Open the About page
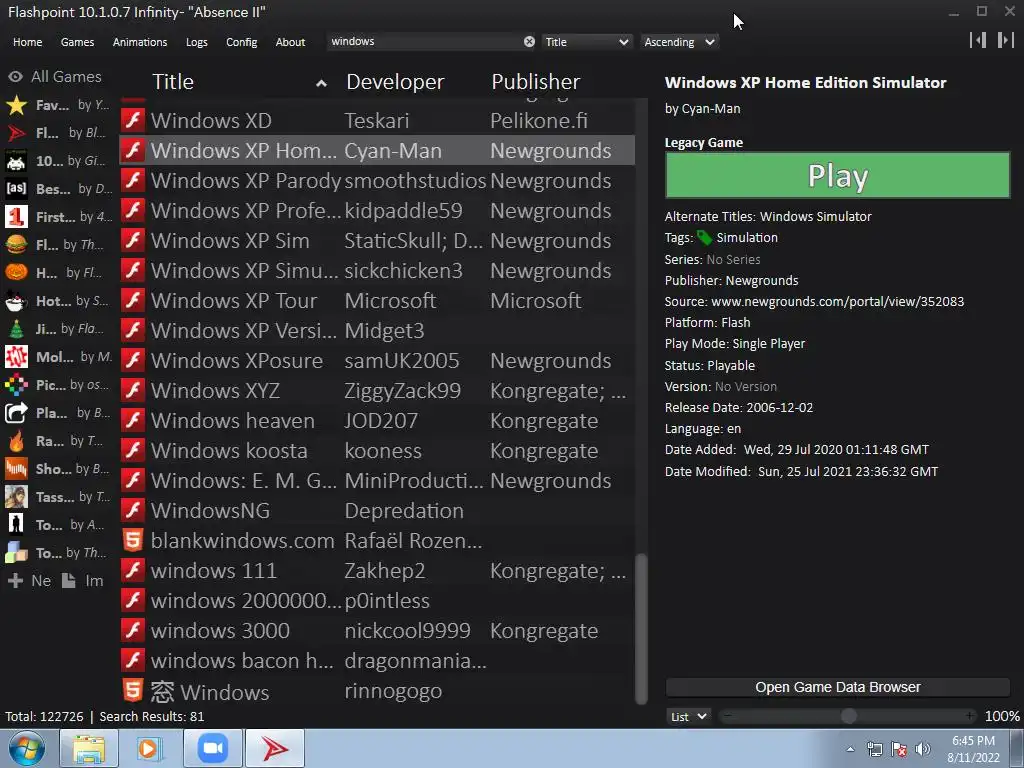This screenshot has width=1024, height=768. coord(290,42)
